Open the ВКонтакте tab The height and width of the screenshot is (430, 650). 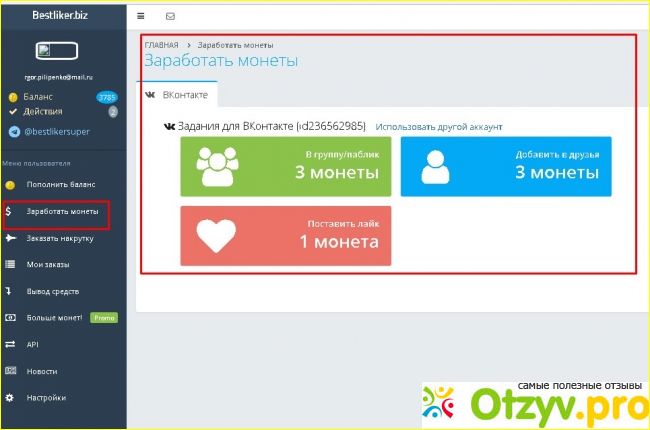(177, 93)
